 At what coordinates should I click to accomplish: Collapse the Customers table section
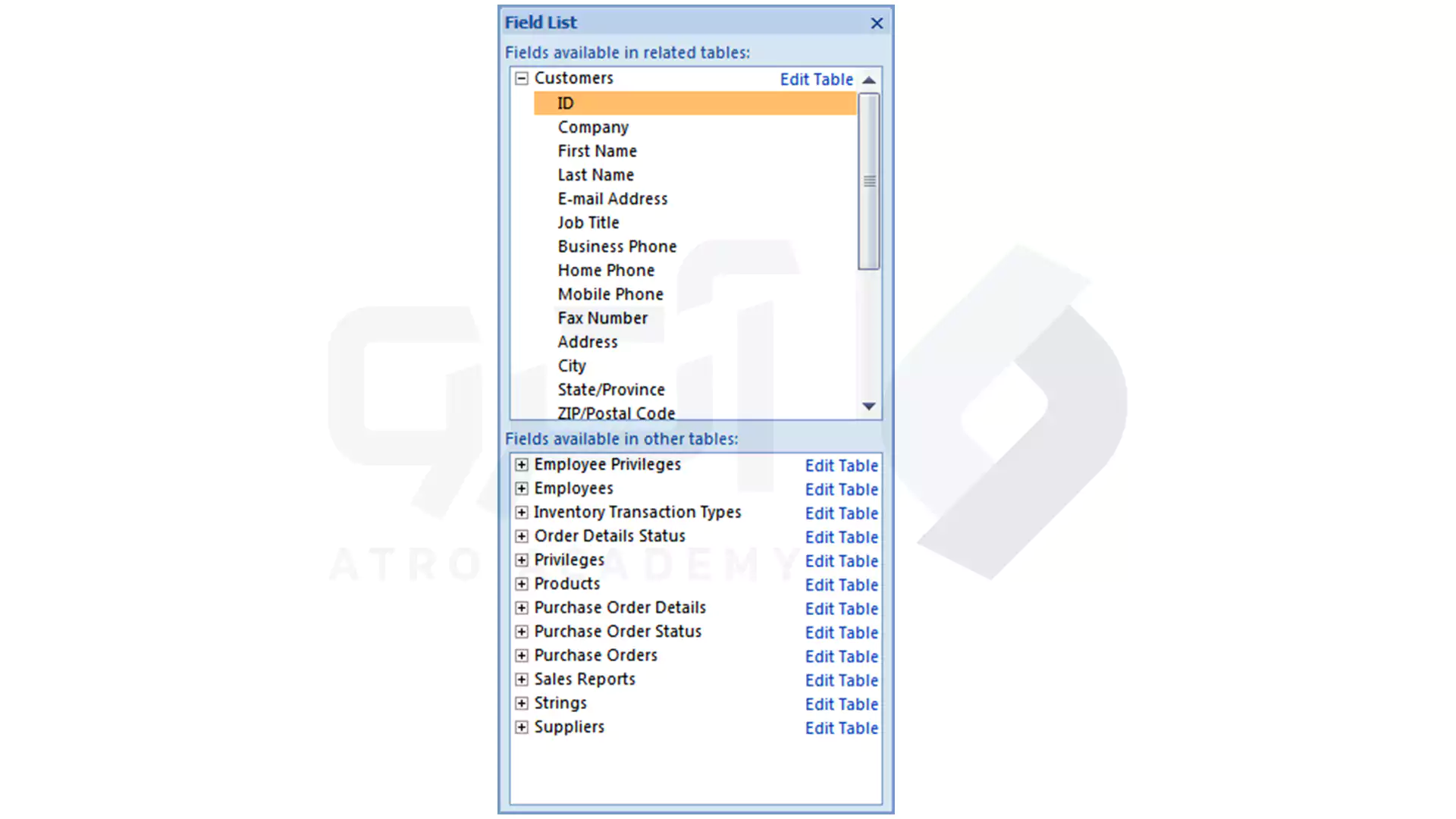[521, 78]
